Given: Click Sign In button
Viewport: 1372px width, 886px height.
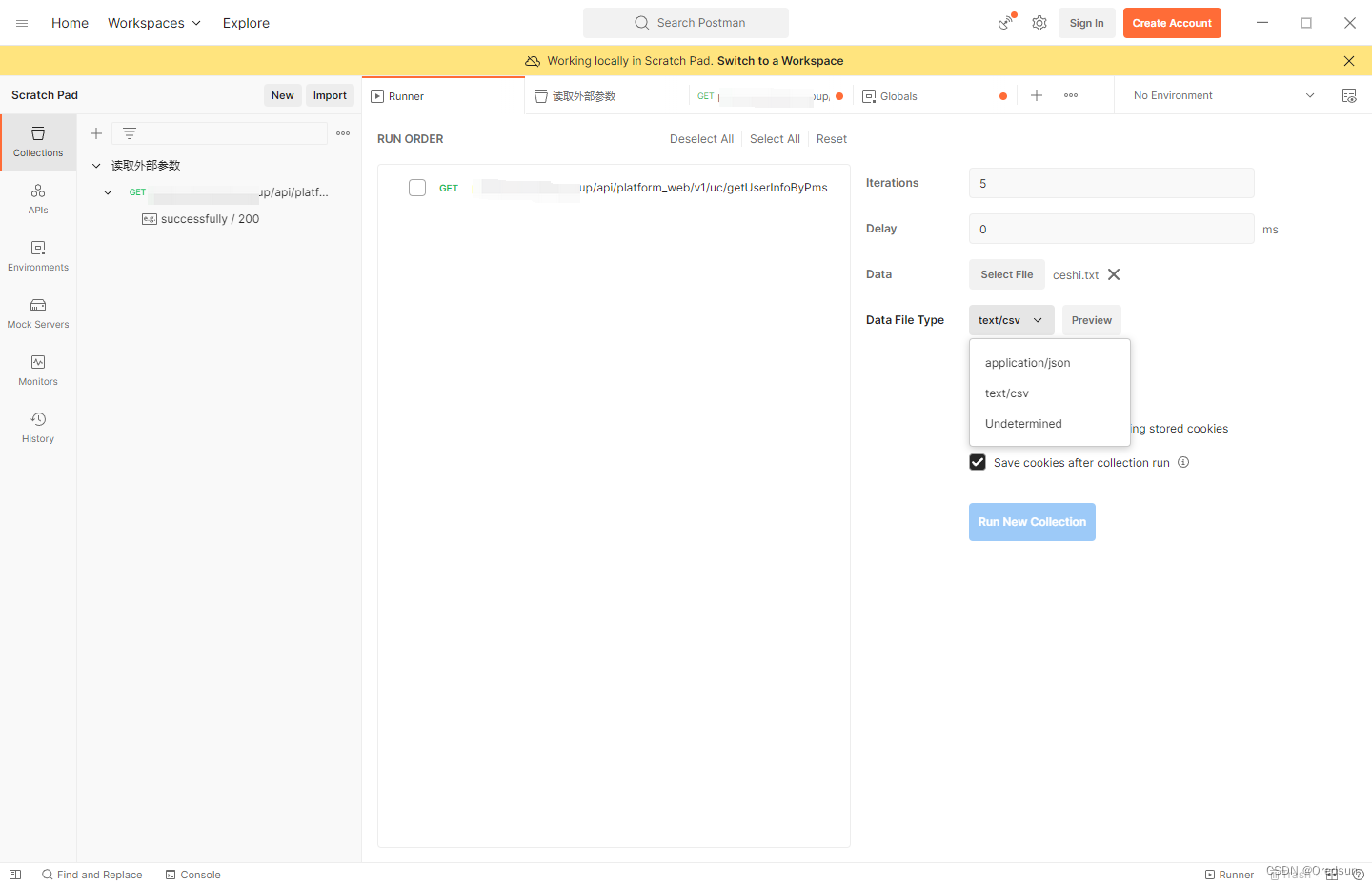Looking at the screenshot, I should (1086, 23).
